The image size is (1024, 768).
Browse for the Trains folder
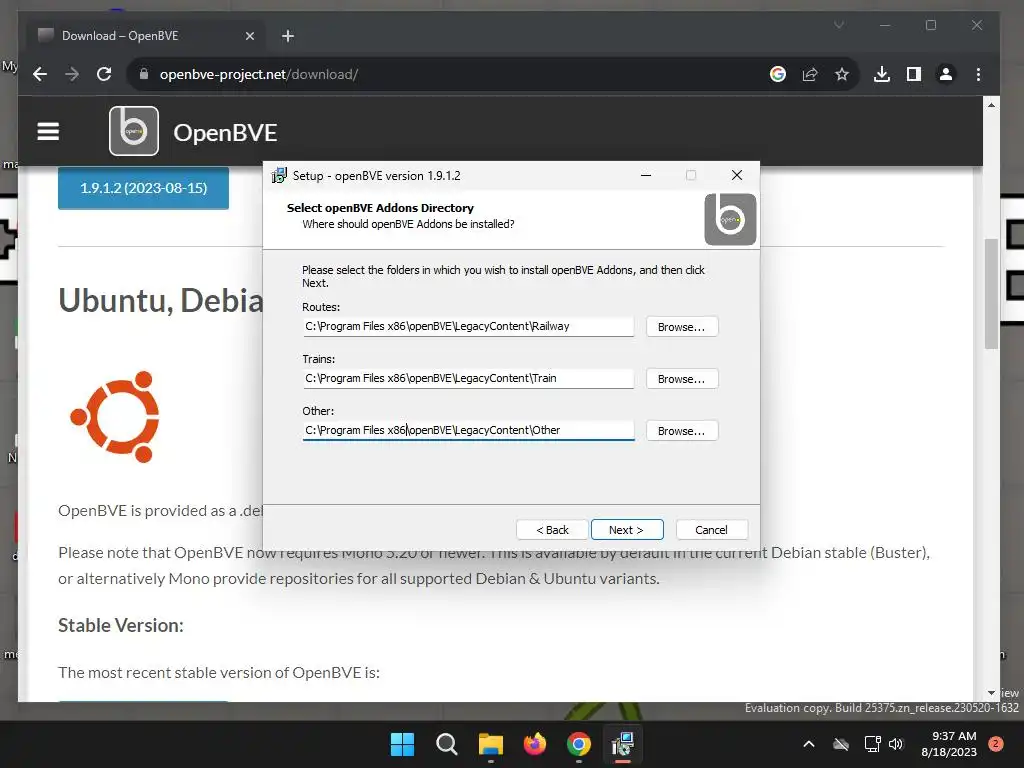[682, 379]
